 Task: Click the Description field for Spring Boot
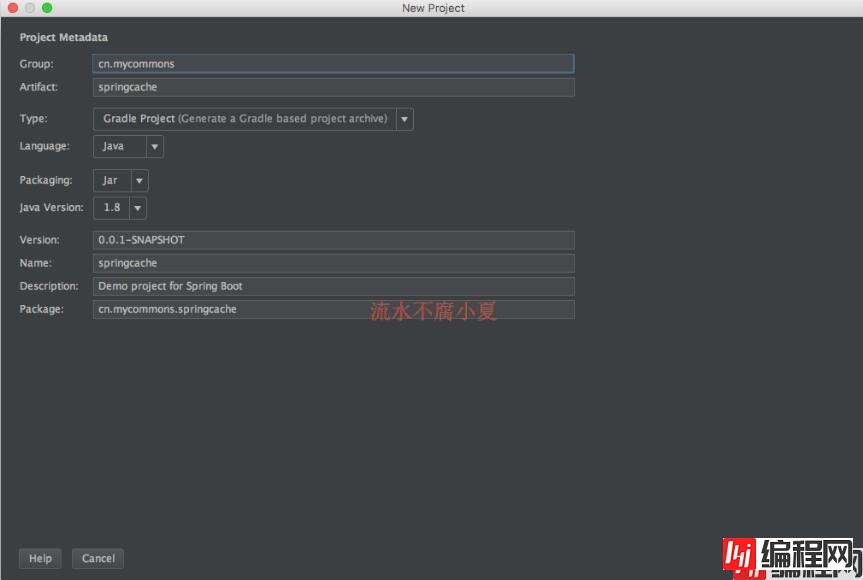tap(333, 286)
